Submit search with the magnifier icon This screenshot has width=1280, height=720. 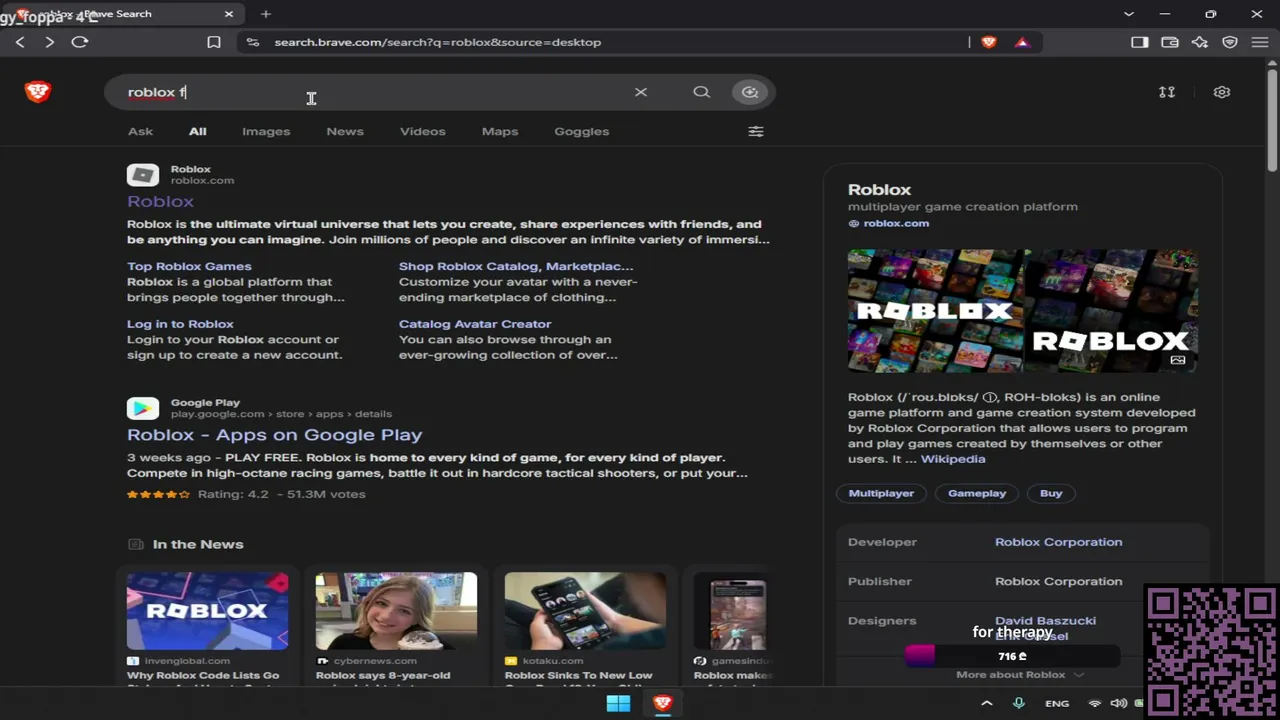tap(701, 92)
